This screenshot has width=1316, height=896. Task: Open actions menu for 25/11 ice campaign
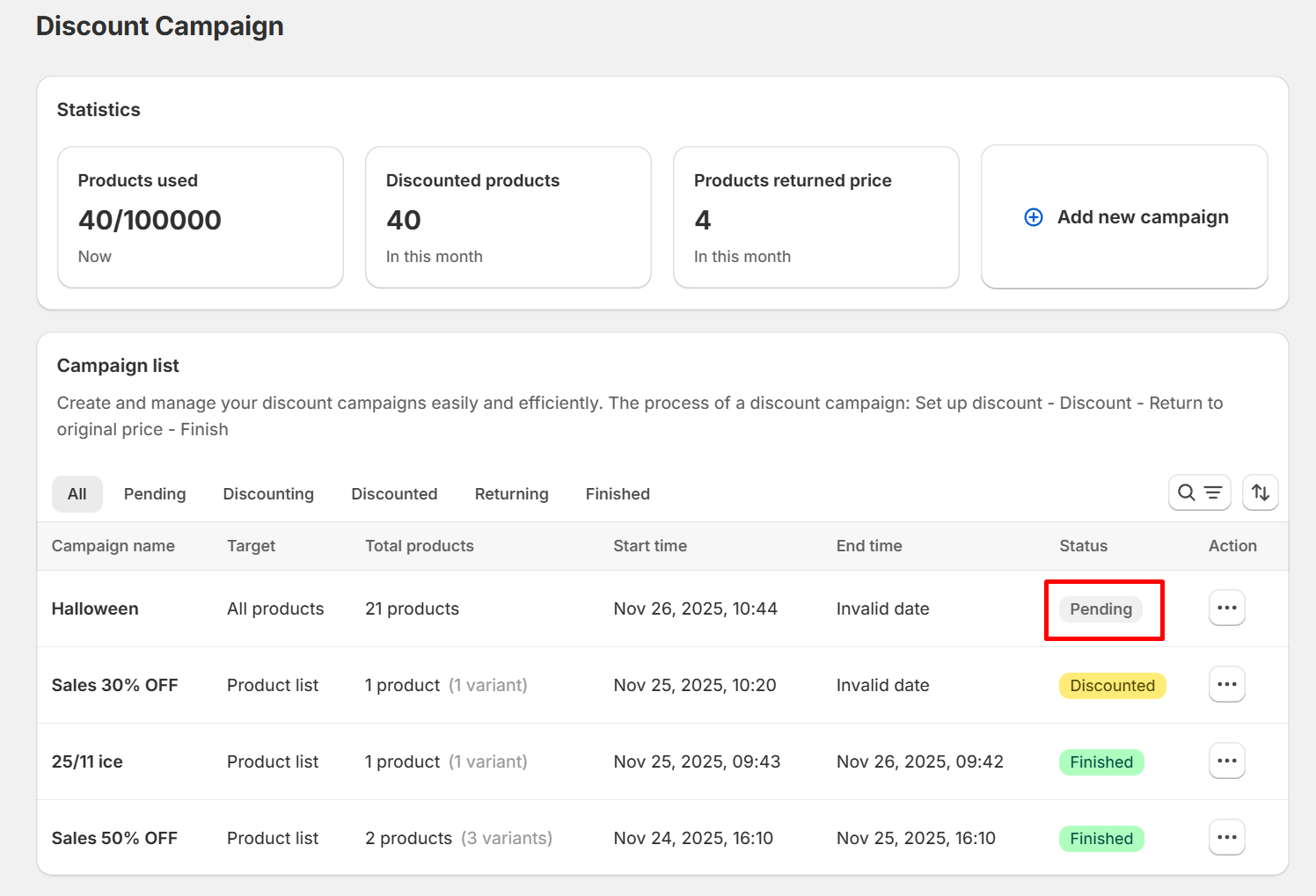point(1226,761)
